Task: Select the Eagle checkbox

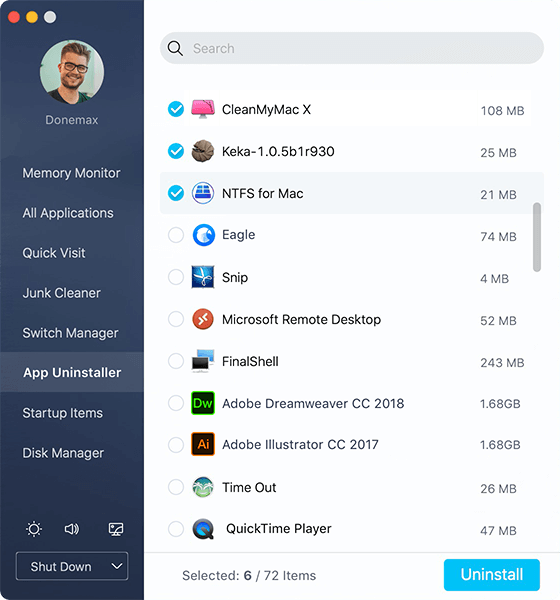Action: pos(176,235)
